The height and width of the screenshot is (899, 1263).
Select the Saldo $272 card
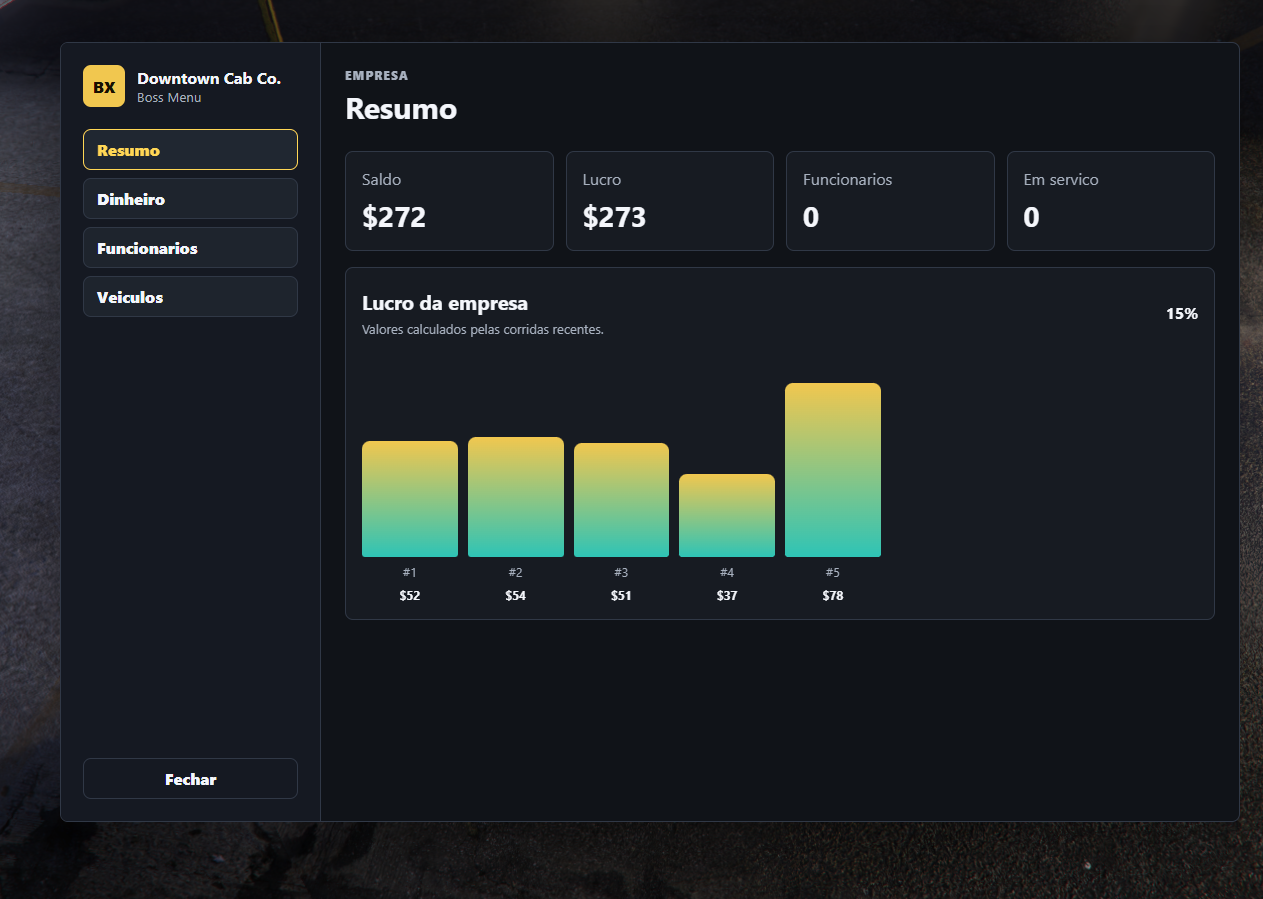(449, 201)
